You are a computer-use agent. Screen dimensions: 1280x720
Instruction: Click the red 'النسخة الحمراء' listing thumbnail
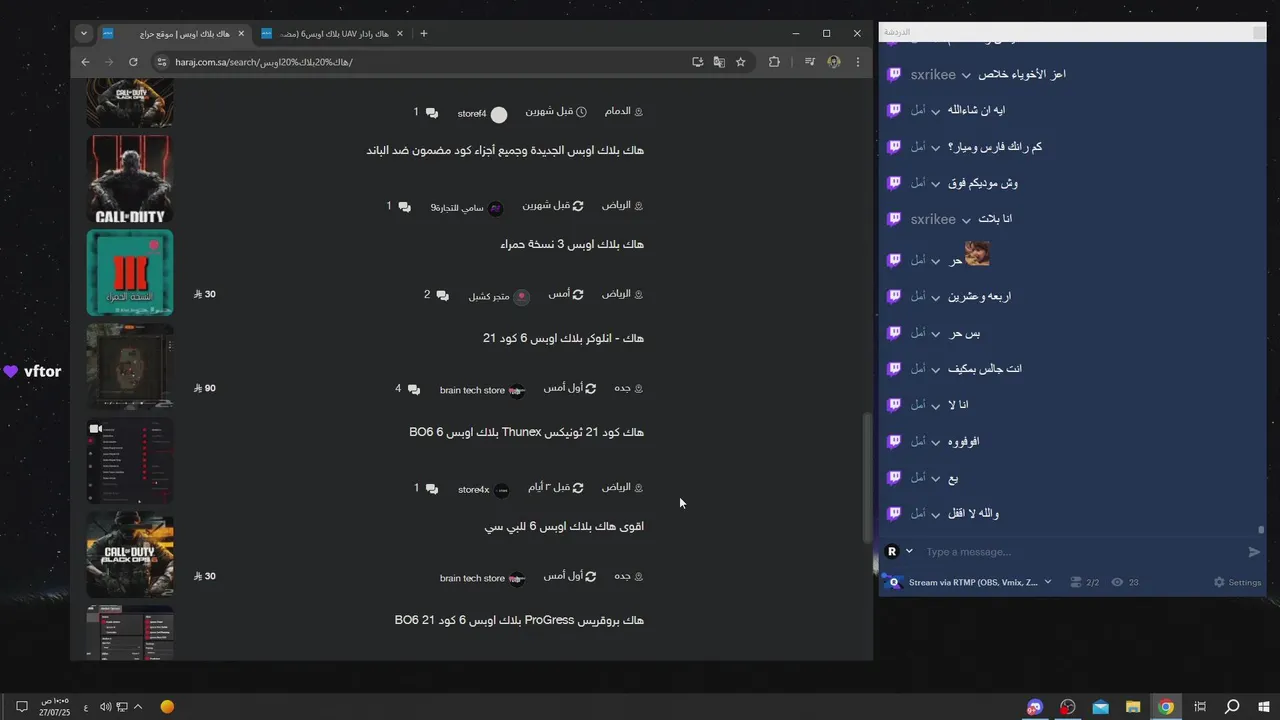click(130, 272)
